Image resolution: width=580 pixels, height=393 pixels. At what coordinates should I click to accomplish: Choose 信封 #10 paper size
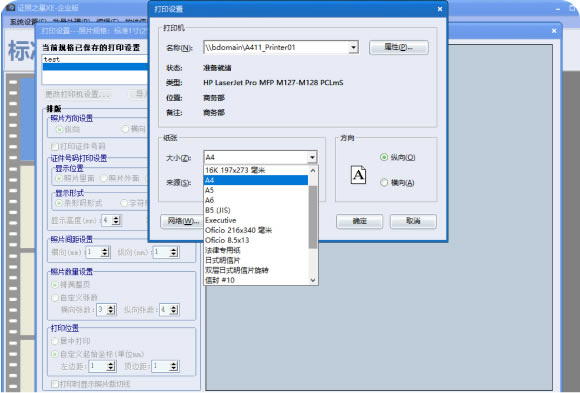(x=256, y=280)
